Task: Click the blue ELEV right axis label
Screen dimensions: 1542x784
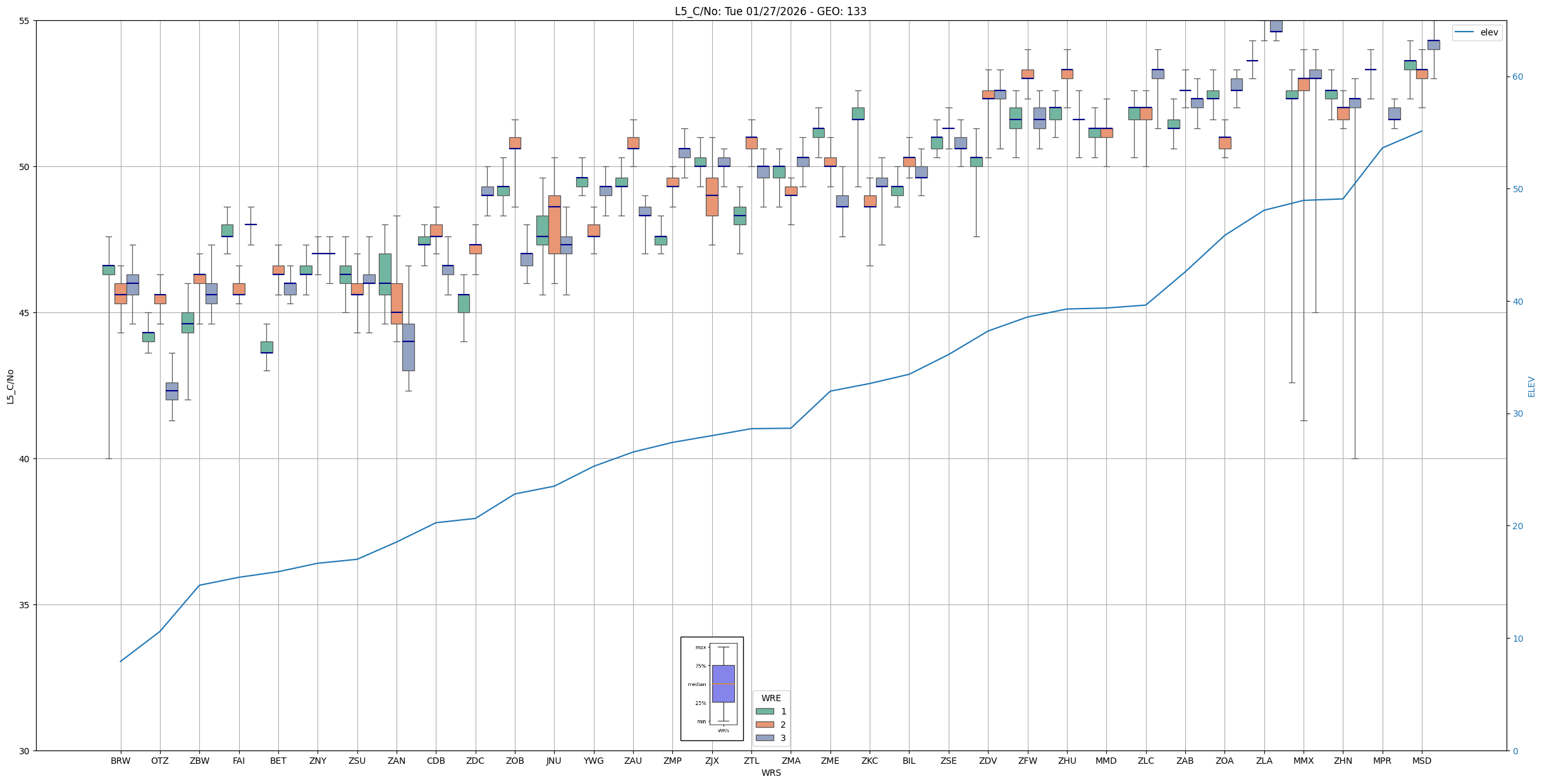Action: (1531, 386)
